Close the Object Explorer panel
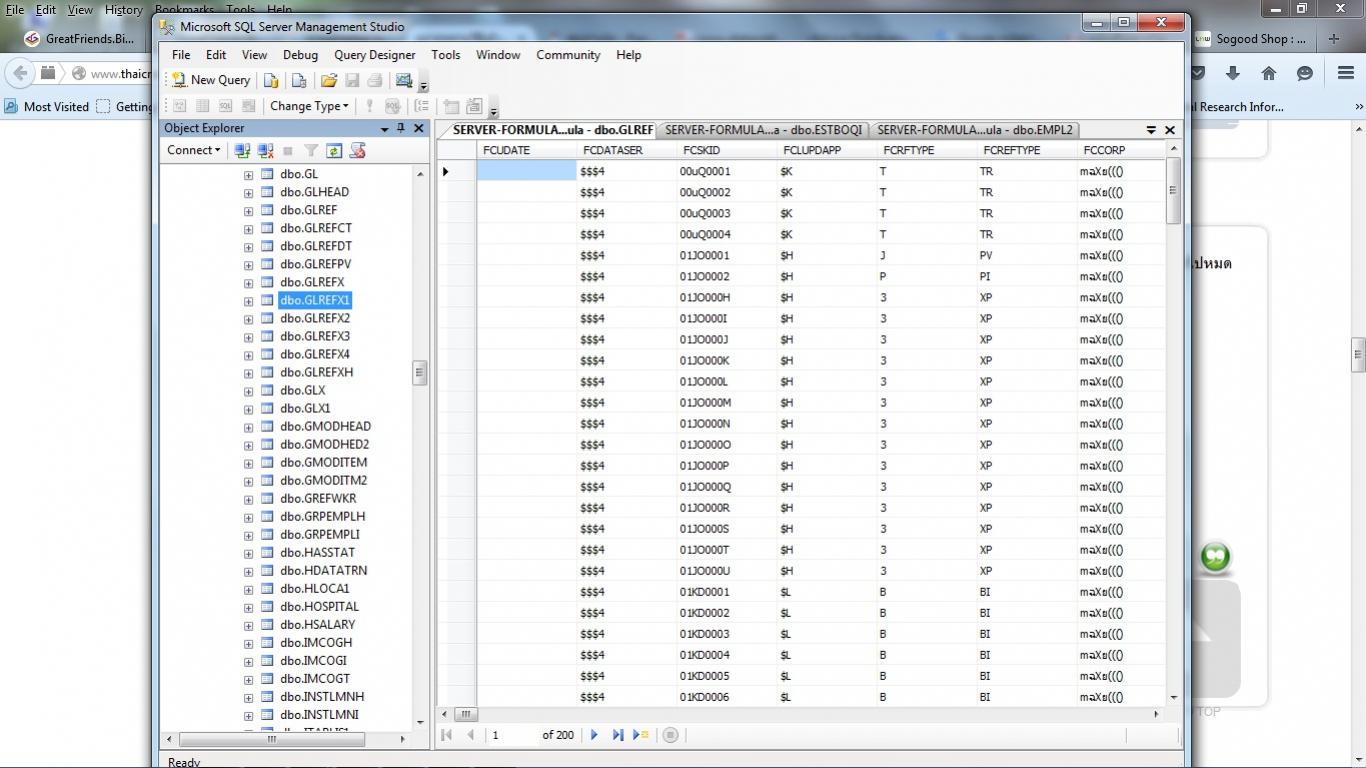This screenshot has height=768, width=1366. [419, 128]
